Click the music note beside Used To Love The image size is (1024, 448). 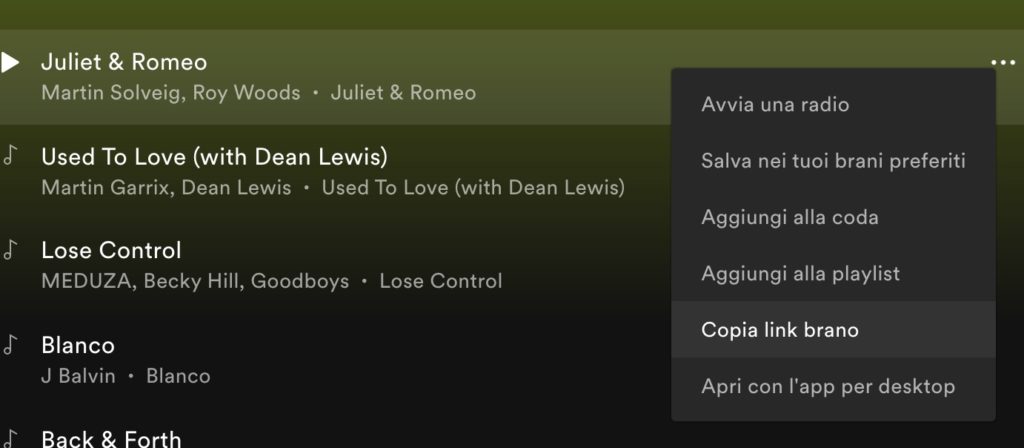(x=10, y=157)
